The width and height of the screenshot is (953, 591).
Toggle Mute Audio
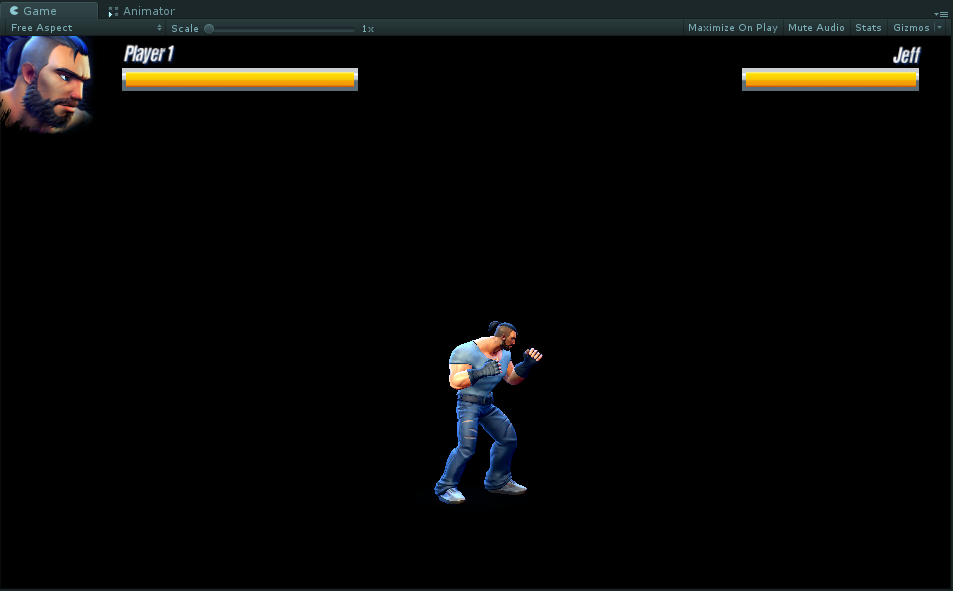(816, 28)
